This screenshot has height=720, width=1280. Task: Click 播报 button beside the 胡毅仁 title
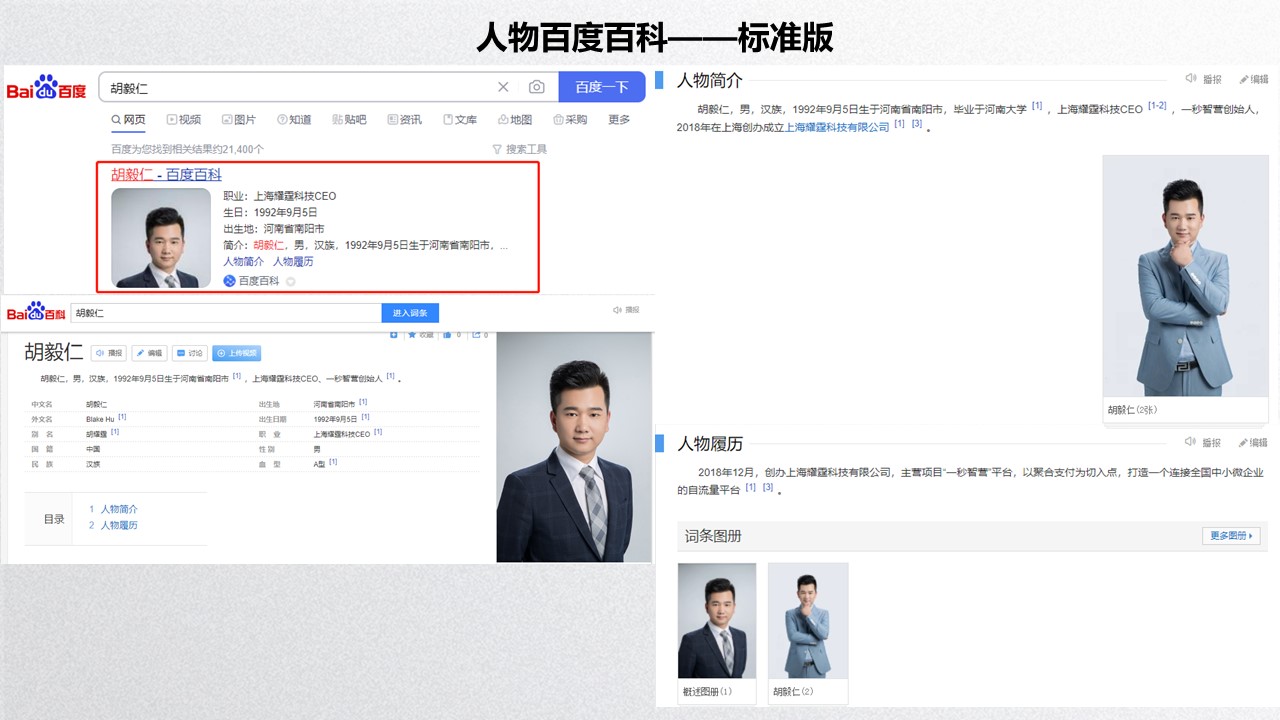[x=108, y=353]
